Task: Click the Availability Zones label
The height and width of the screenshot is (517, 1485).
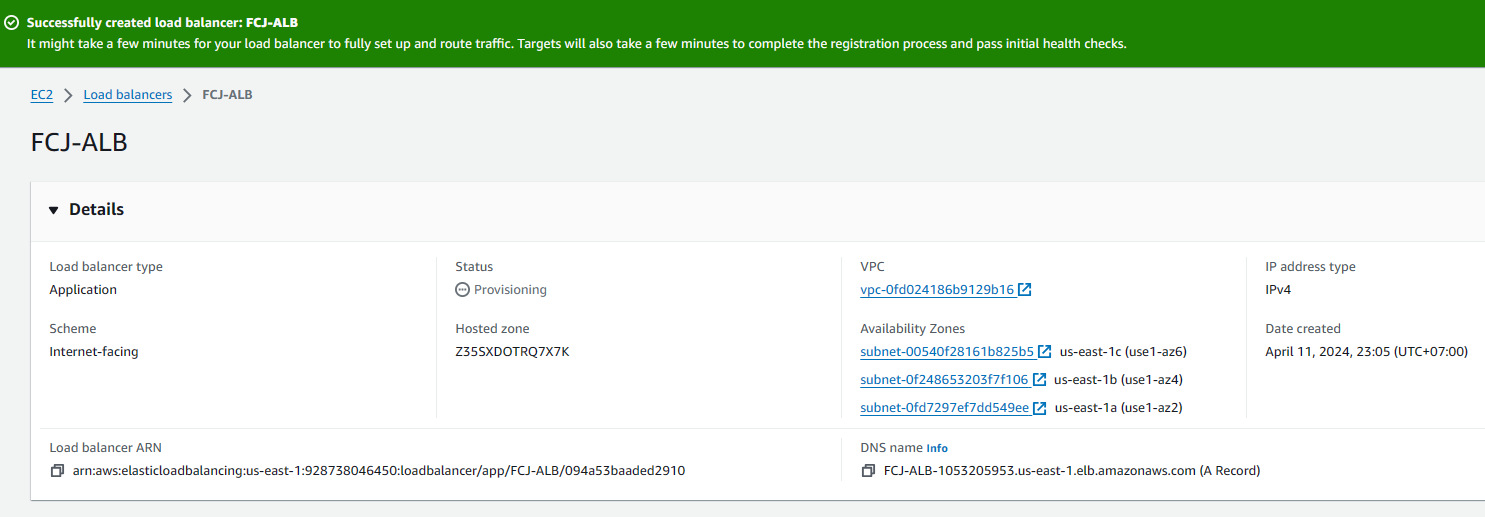Action: [912, 329]
